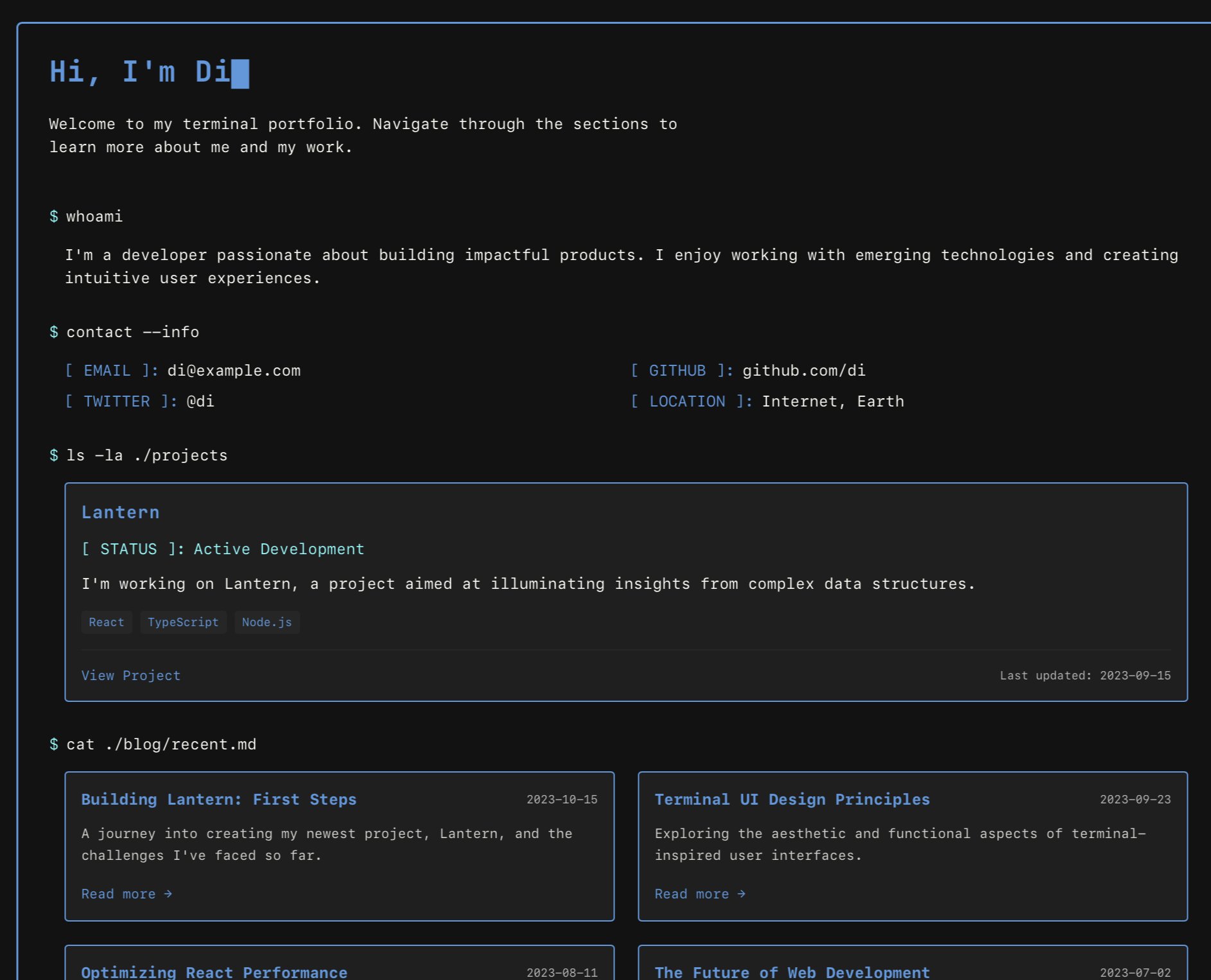Viewport: 1211px width, 980px height.
Task: Click the contact --info command line
Action: pos(125,332)
